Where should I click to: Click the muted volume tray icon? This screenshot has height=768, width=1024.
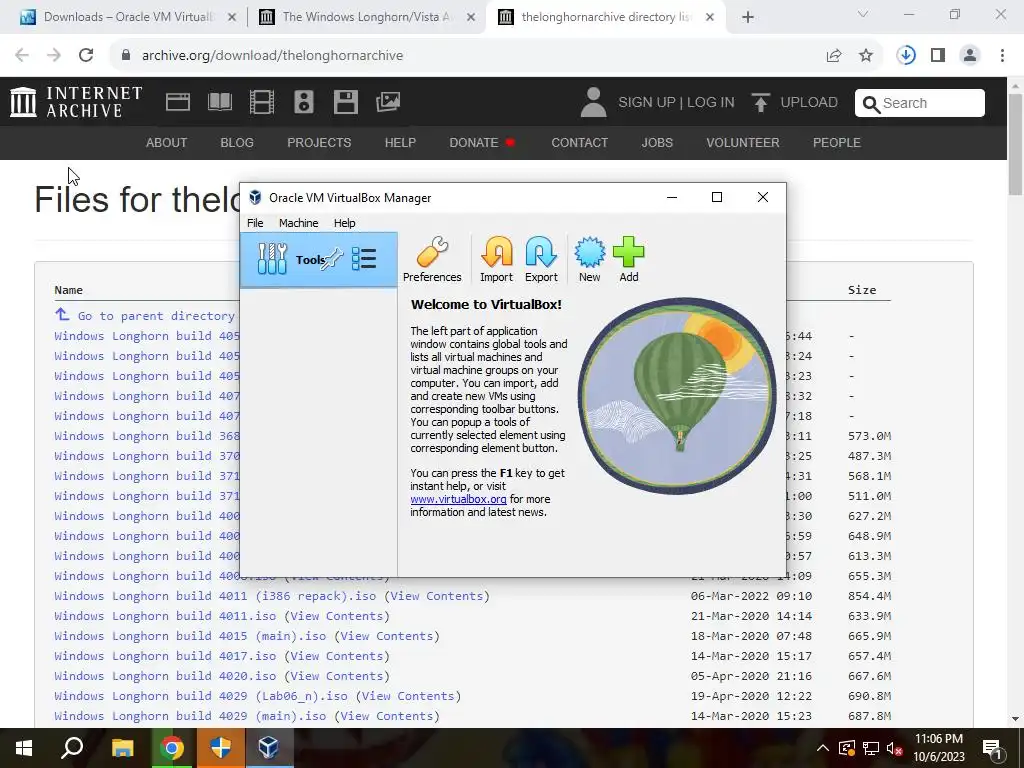895,748
